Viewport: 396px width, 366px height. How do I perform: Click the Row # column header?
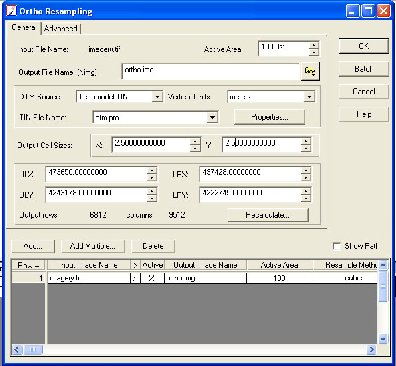click(29, 265)
